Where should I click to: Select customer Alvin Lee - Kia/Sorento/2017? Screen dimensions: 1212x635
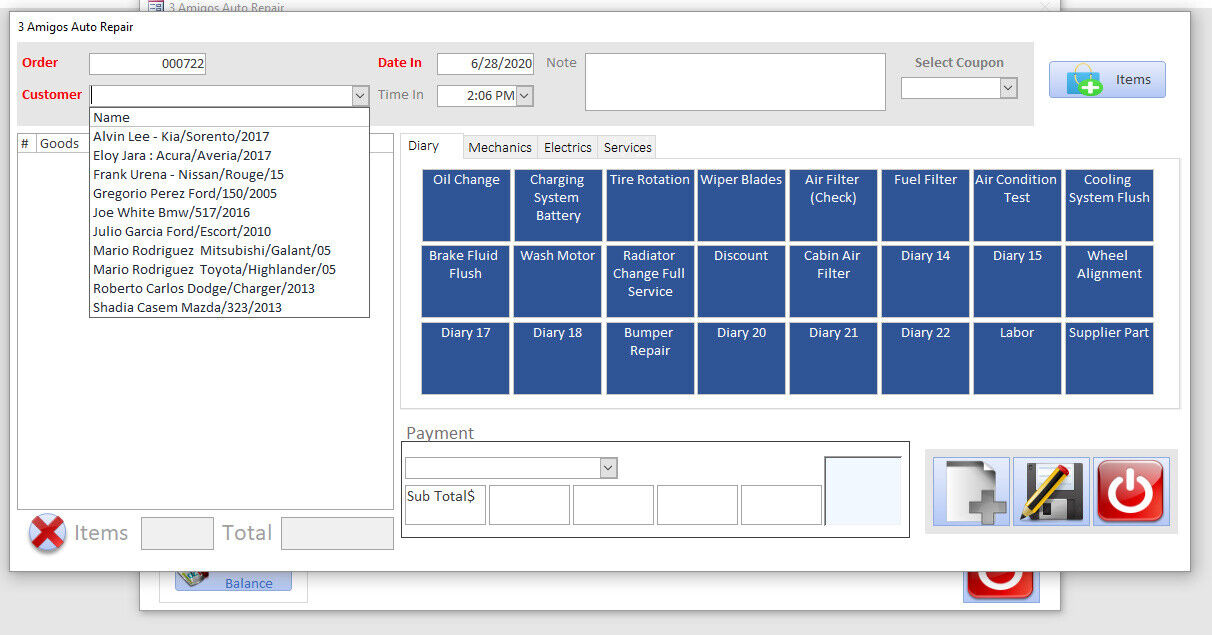tap(229, 136)
